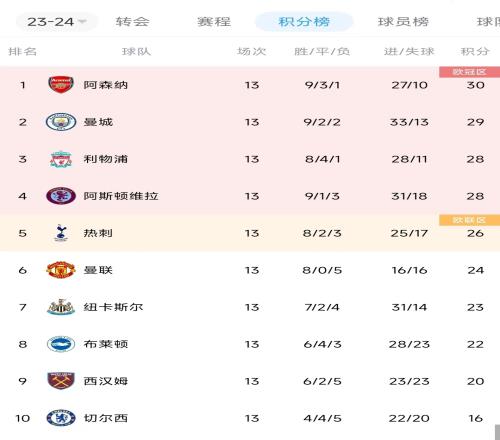This screenshot has height=440, width=500.
Task: Select West Ham United crest
Action: coord(61,381)
